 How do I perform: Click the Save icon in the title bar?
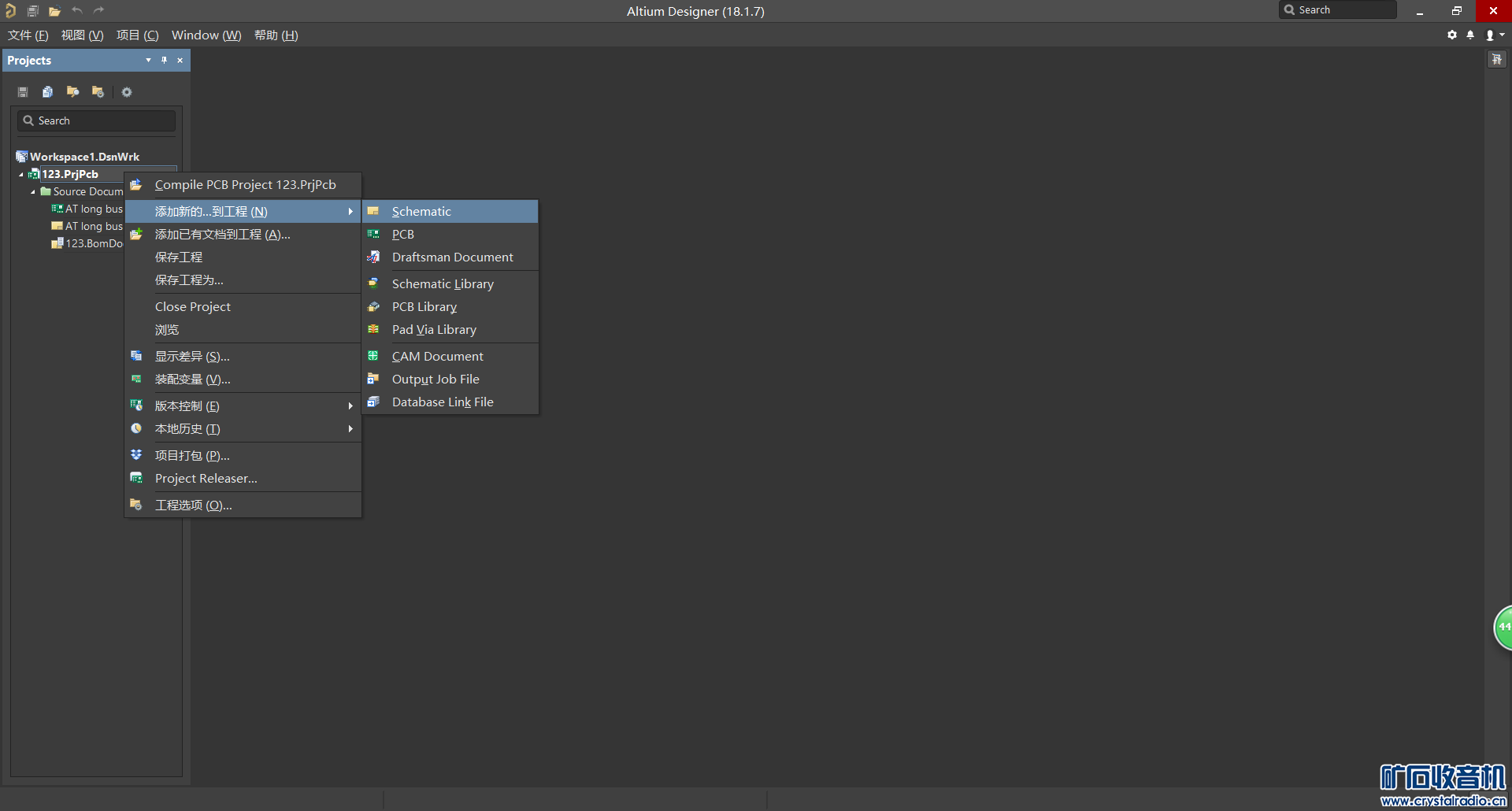pos(33,11)
